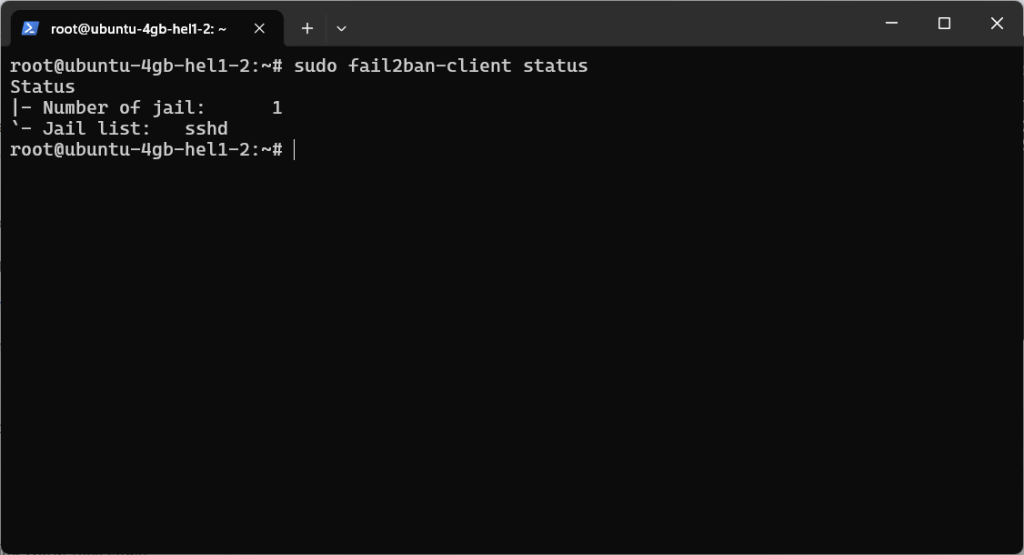
Task: Click the 'Number of jail:' label
Action: click(x=123, y=108)
